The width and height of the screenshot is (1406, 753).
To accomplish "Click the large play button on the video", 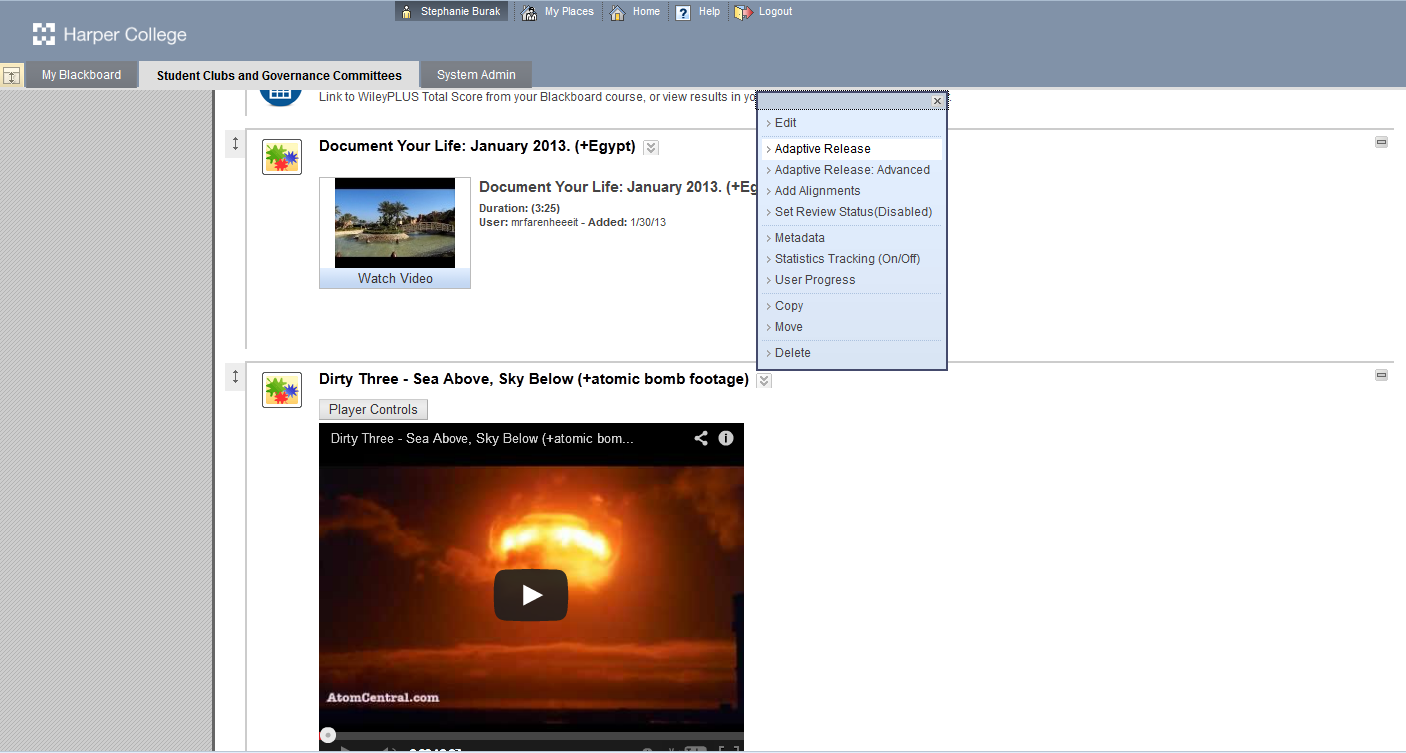I will (x=531, y=595).
